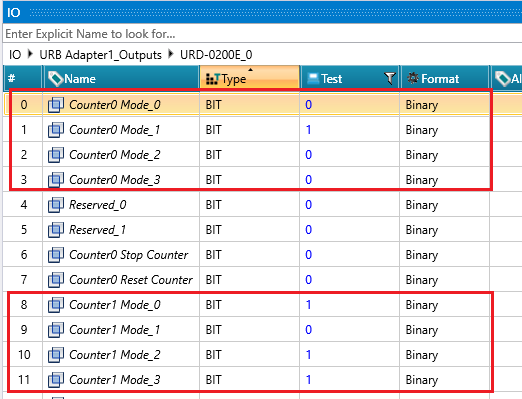Open Format dropdown for Counter1 Mode_3
522x399 pixels.
445,380
